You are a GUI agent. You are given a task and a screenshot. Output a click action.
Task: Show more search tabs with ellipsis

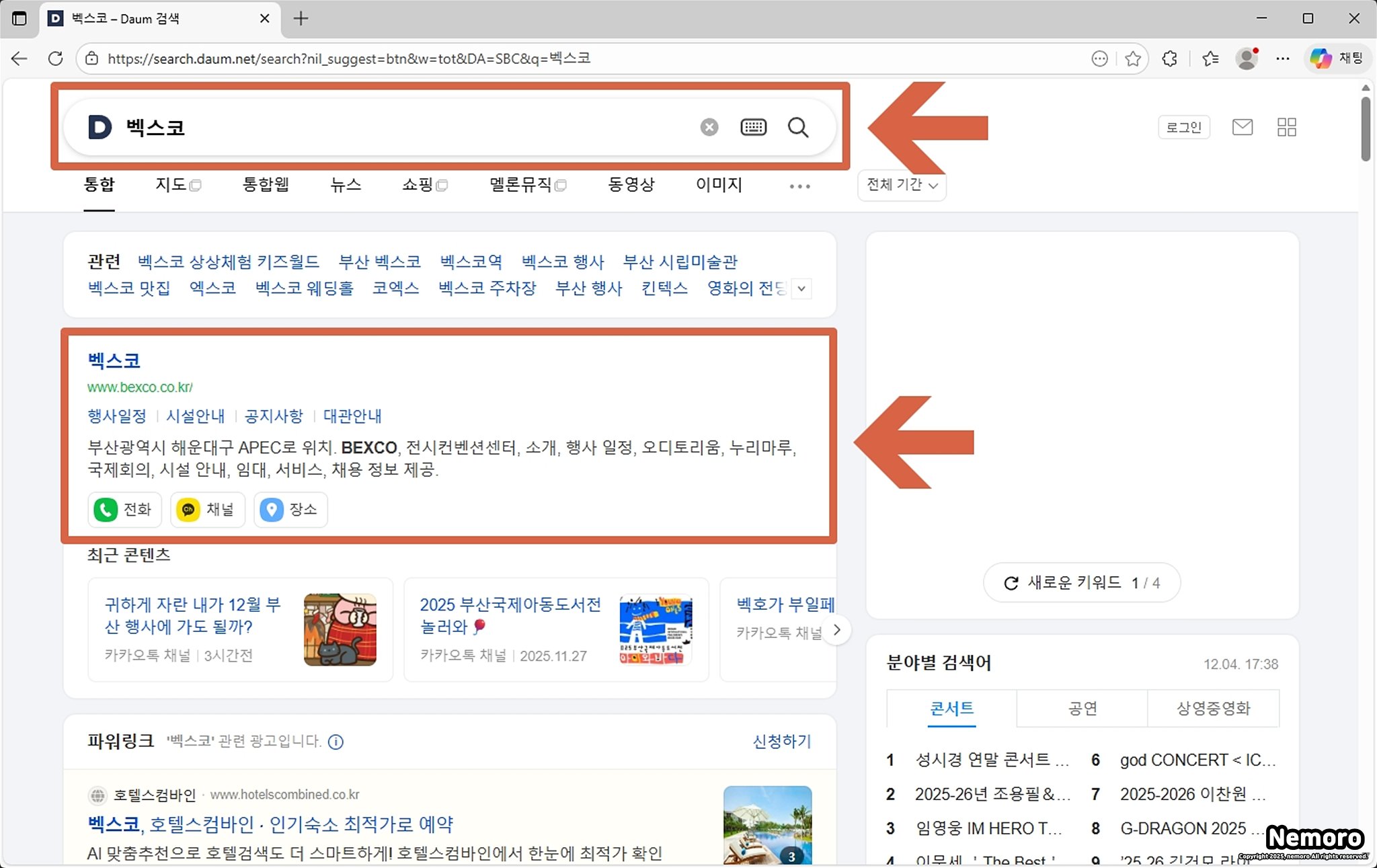(x=799, y=186)
